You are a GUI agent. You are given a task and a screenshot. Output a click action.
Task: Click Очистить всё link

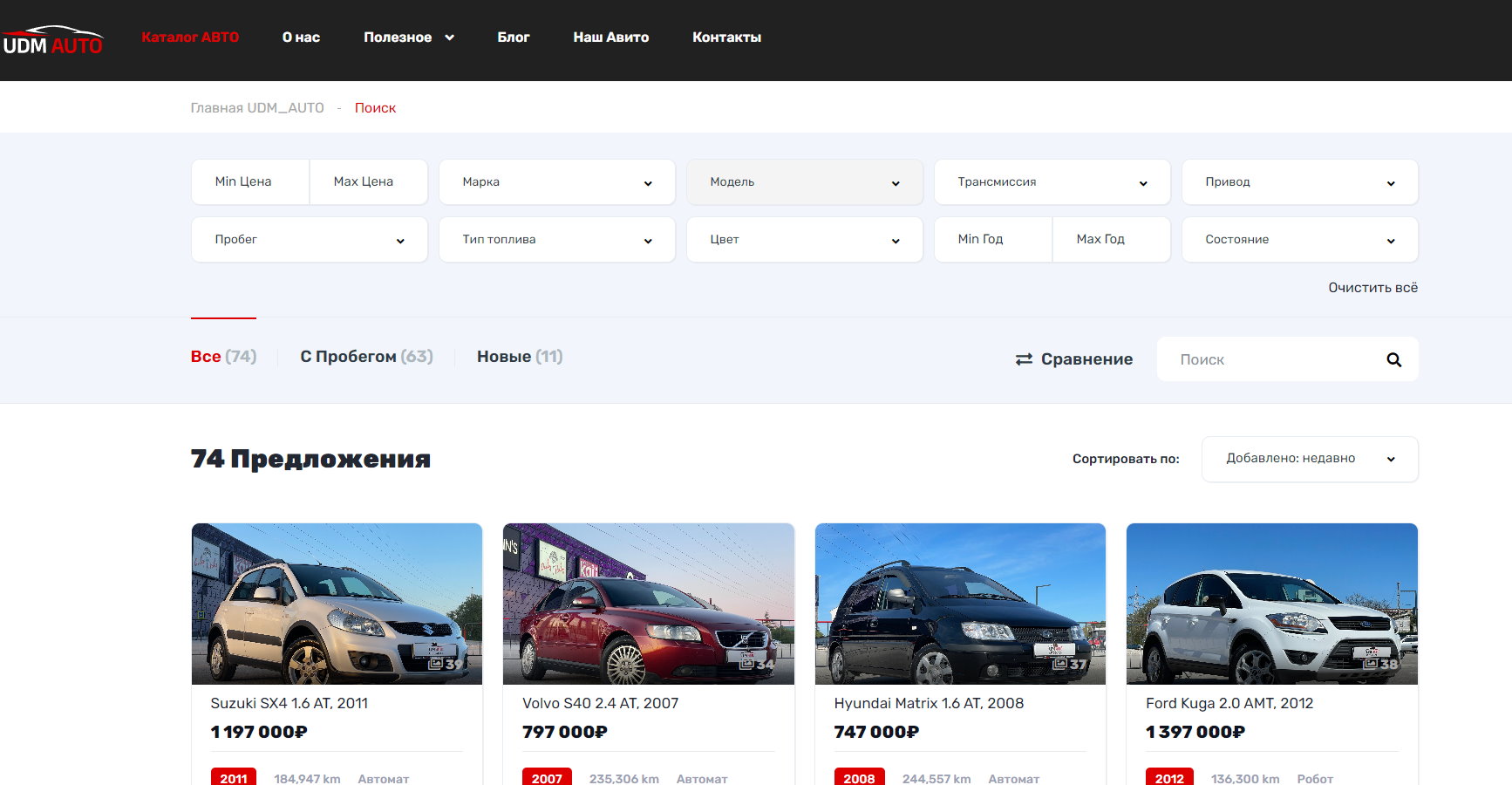click(1372, 288)
